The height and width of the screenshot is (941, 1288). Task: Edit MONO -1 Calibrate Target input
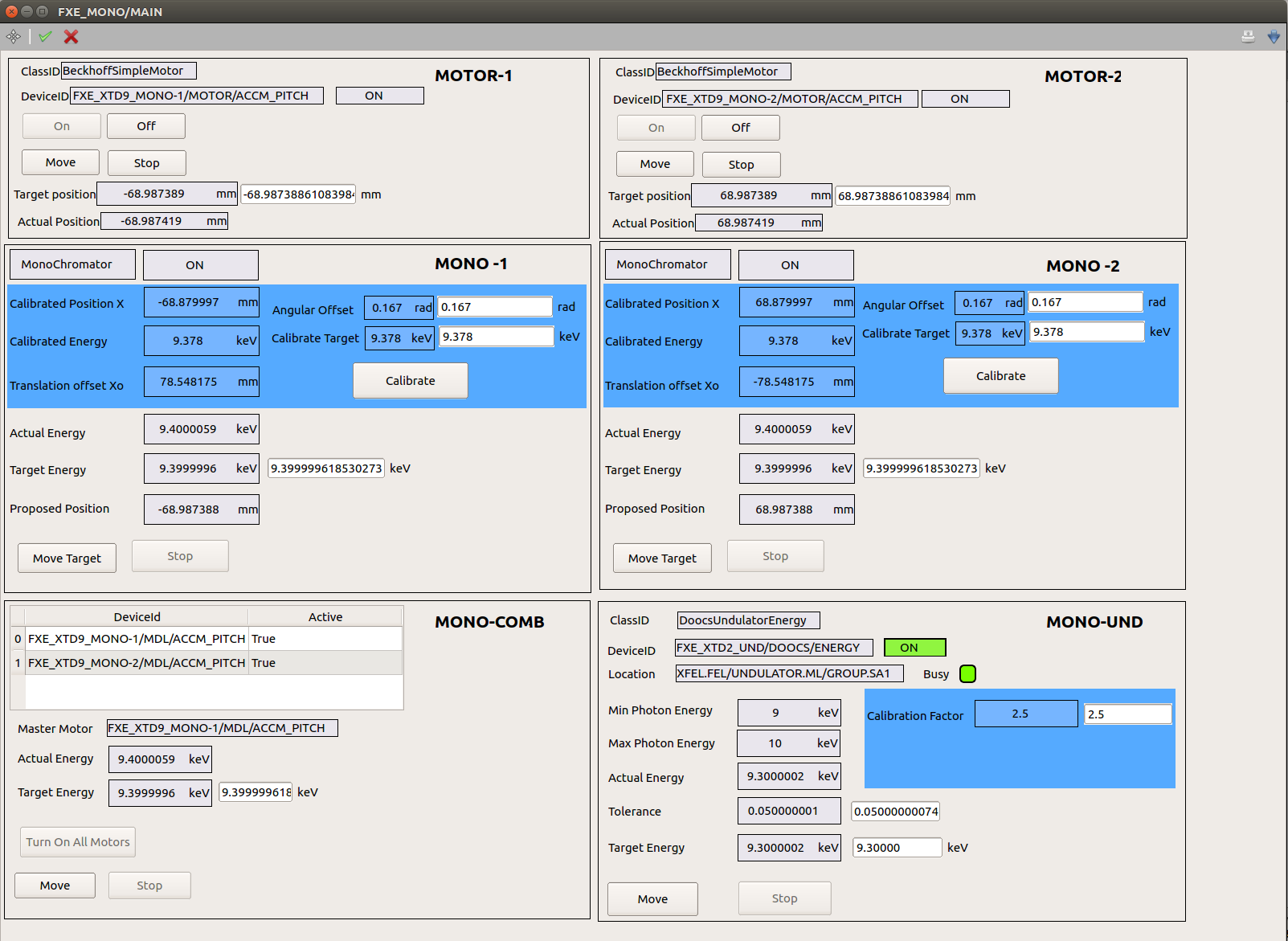497,337
